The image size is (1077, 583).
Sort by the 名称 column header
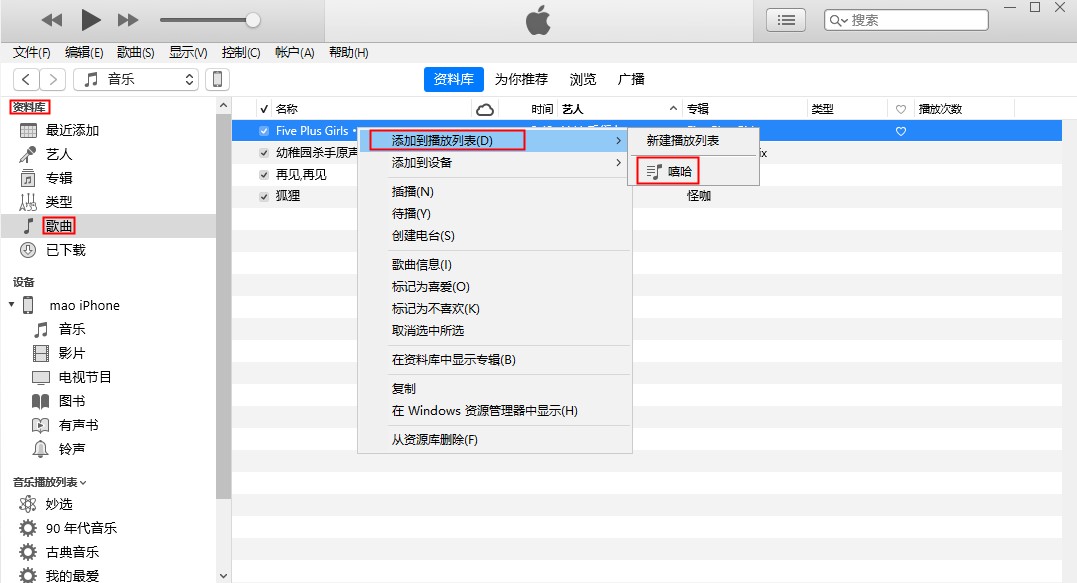pos(286,109)
